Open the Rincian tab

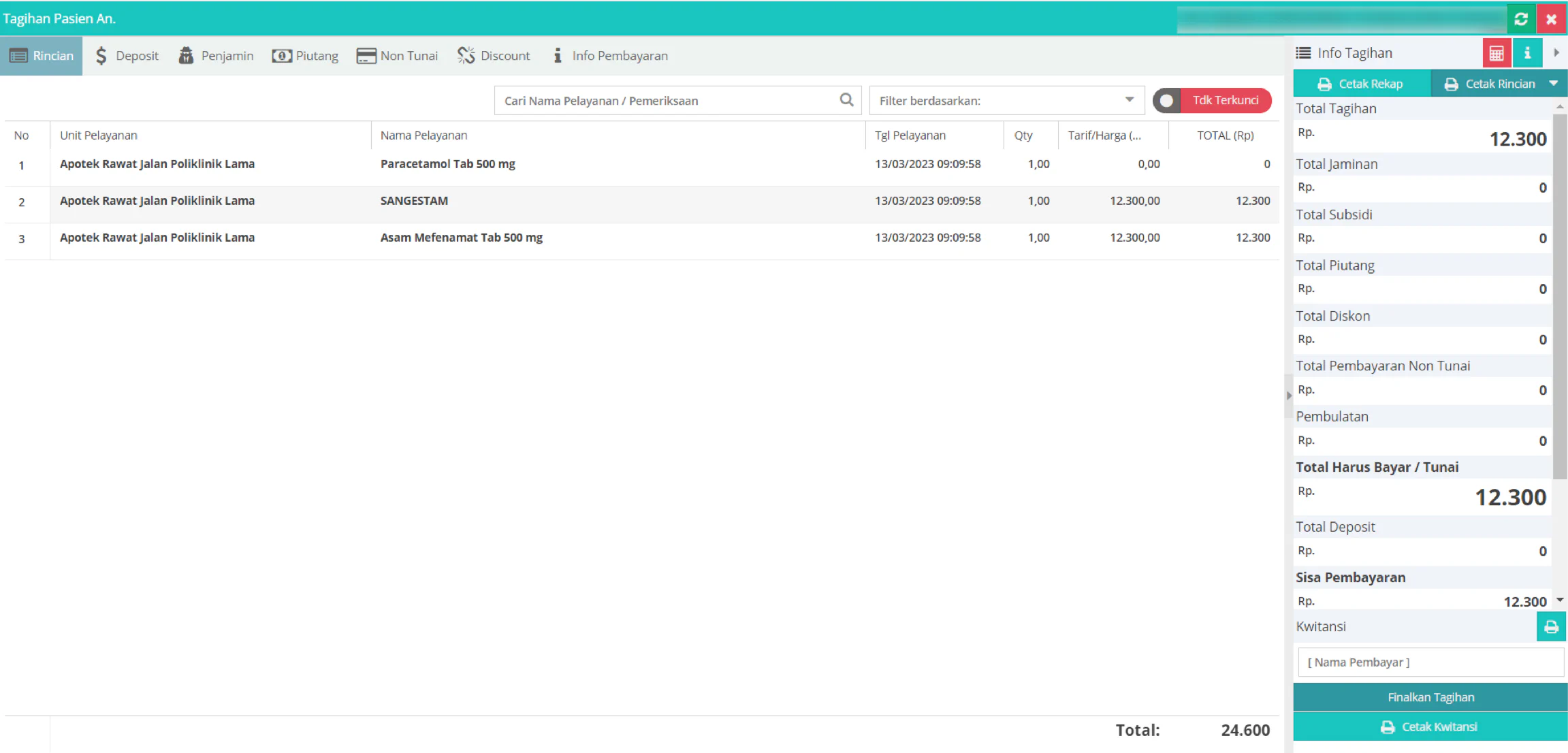click(41, 56)
